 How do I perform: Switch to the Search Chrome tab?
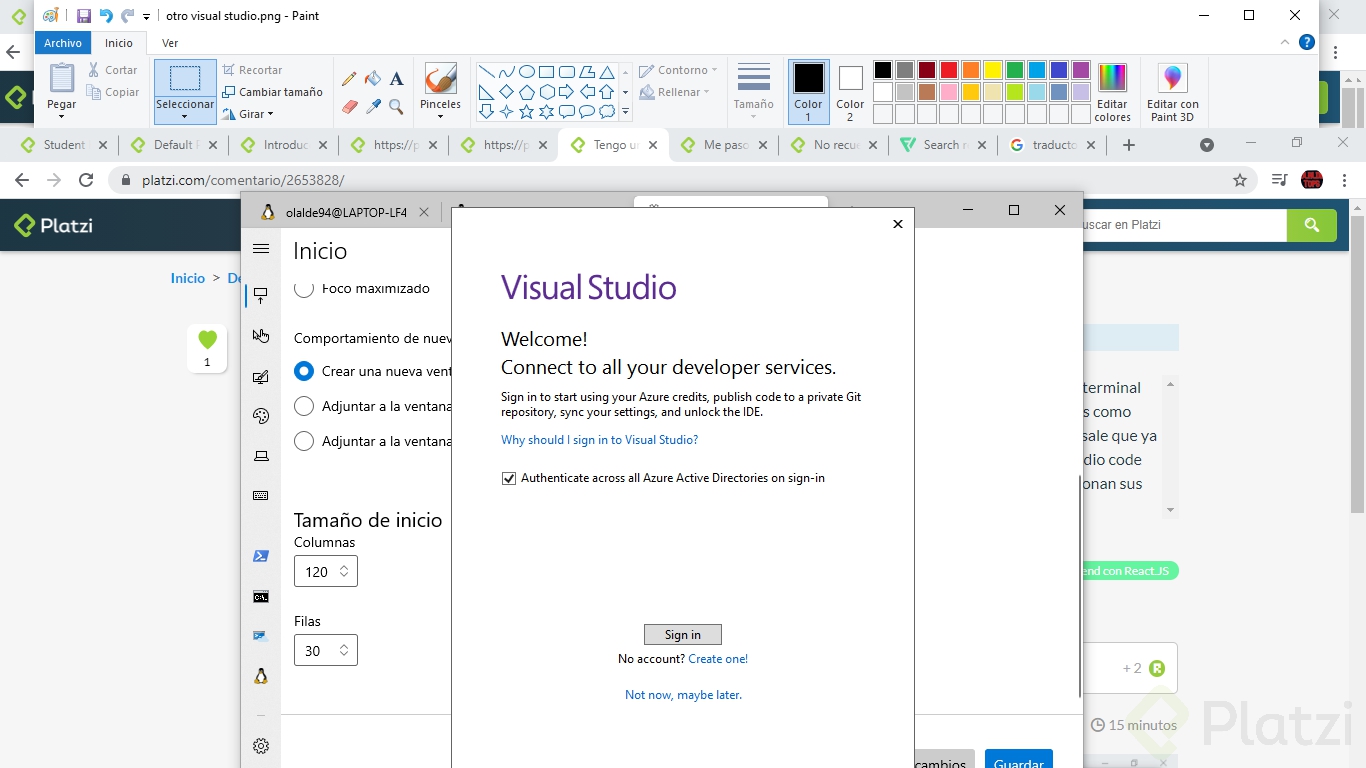pyautogui.click(x=942, y=145)
